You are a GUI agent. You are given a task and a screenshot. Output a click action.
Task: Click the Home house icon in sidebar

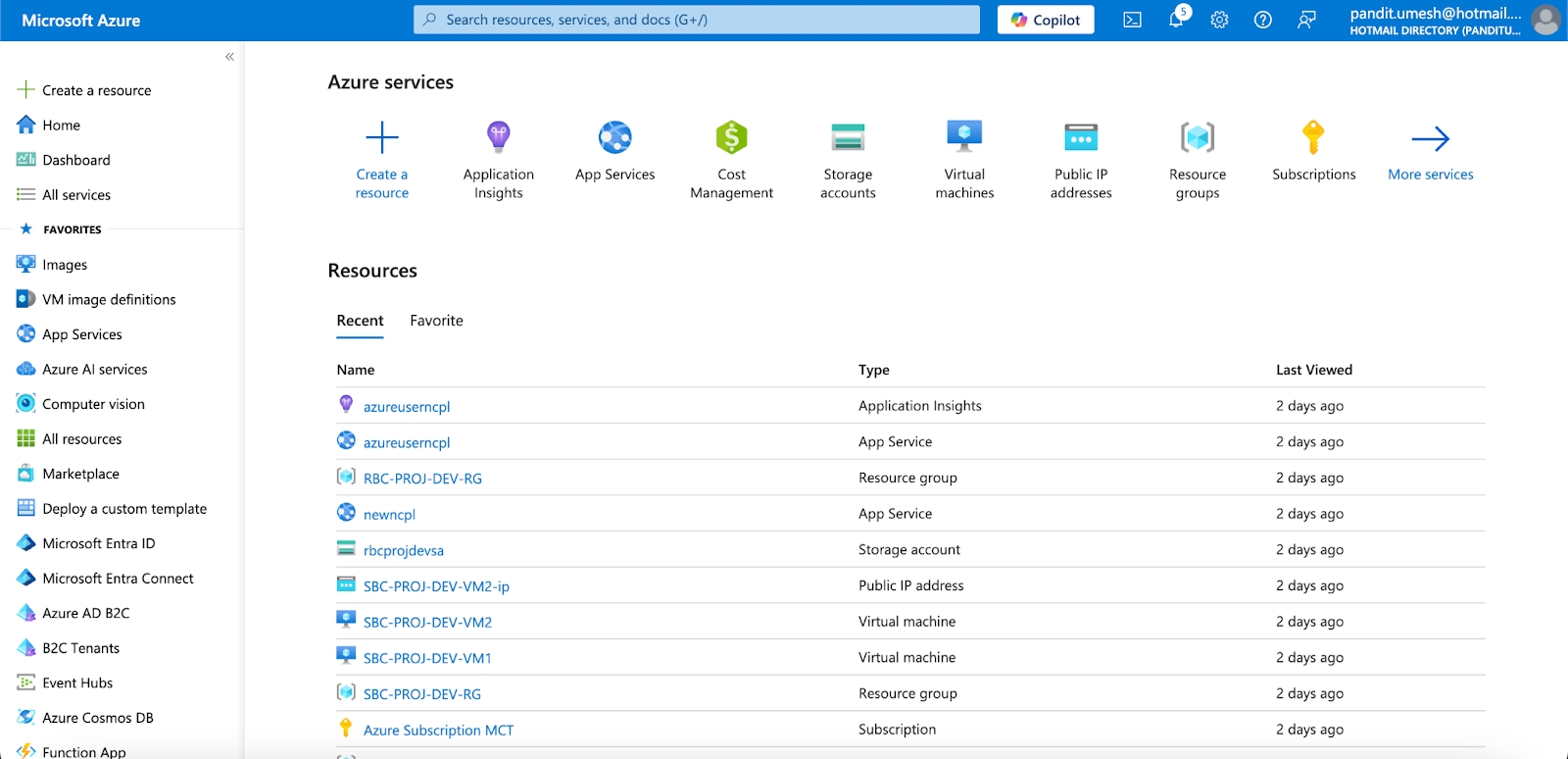coord(26,125)
